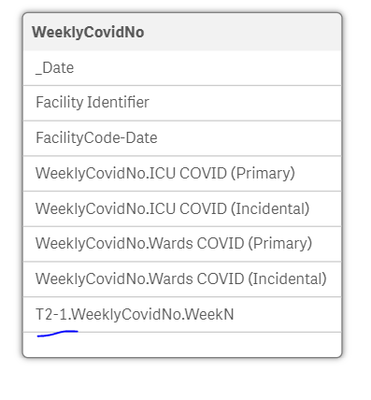Click the blue underline annotation mark

click(x=57, y=334)
